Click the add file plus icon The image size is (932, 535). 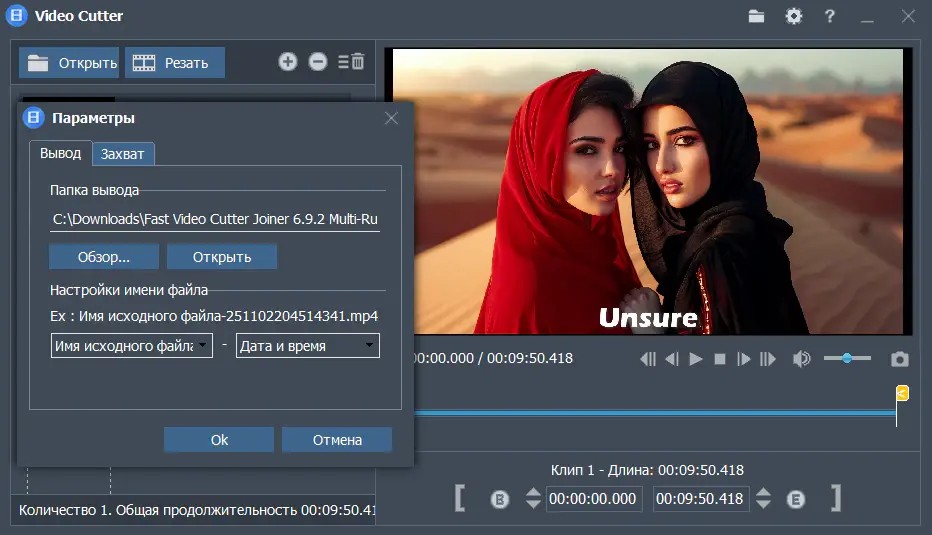point(288,62)
